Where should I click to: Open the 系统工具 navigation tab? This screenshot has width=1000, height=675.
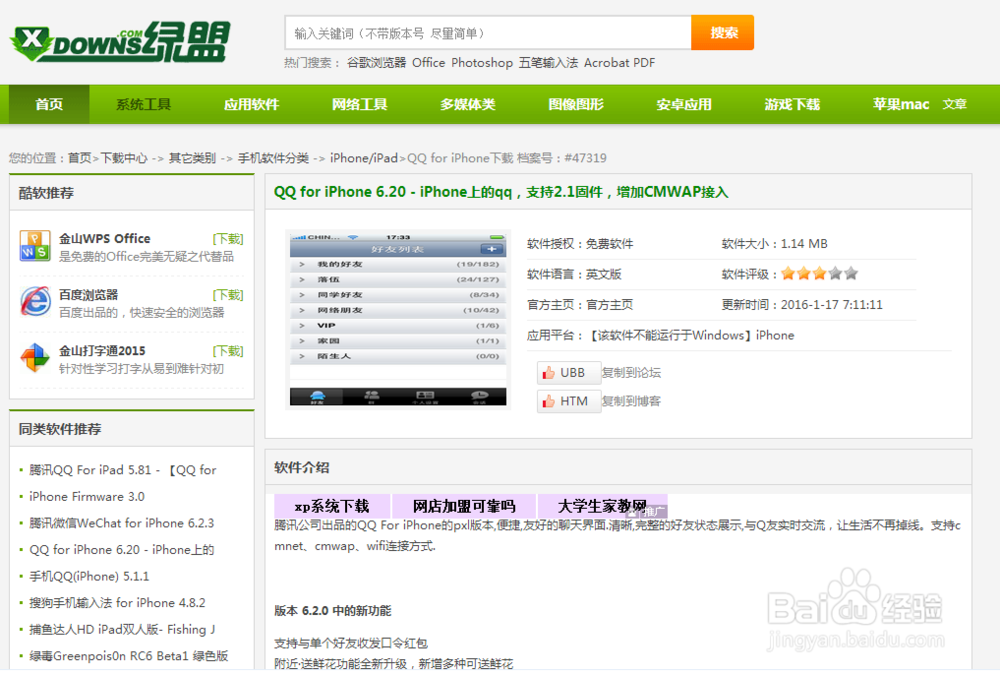pos(143,104)
